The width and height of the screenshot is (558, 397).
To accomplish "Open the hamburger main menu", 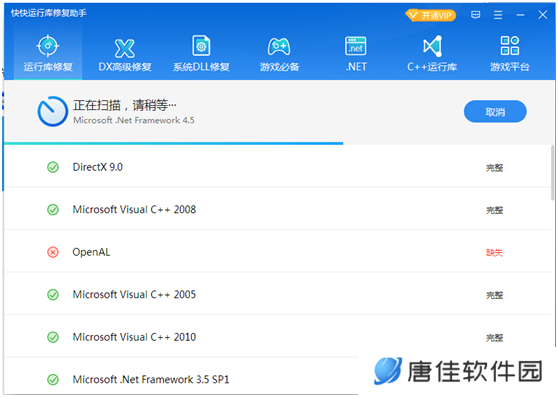I will [498, 15].
